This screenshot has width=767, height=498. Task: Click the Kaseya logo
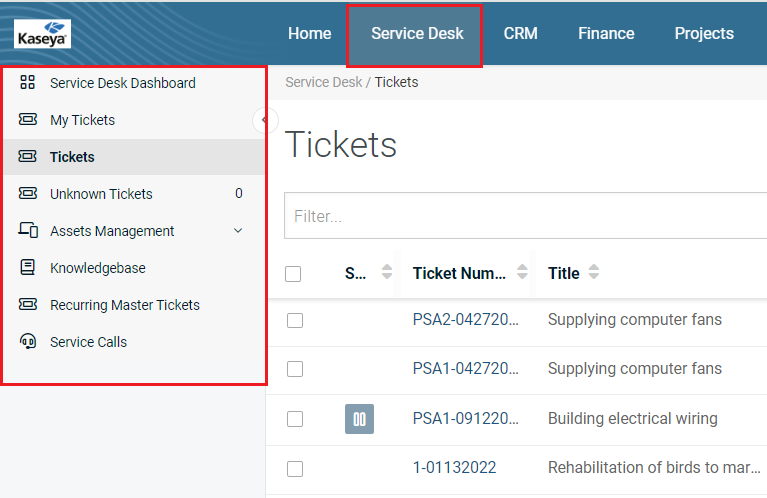pyautogui.click(x=43, y=33)
